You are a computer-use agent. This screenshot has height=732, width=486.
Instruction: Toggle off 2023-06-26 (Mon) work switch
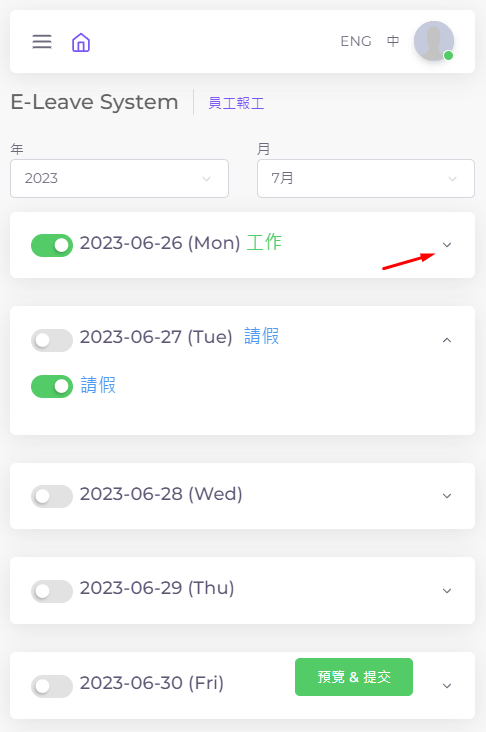52,245
